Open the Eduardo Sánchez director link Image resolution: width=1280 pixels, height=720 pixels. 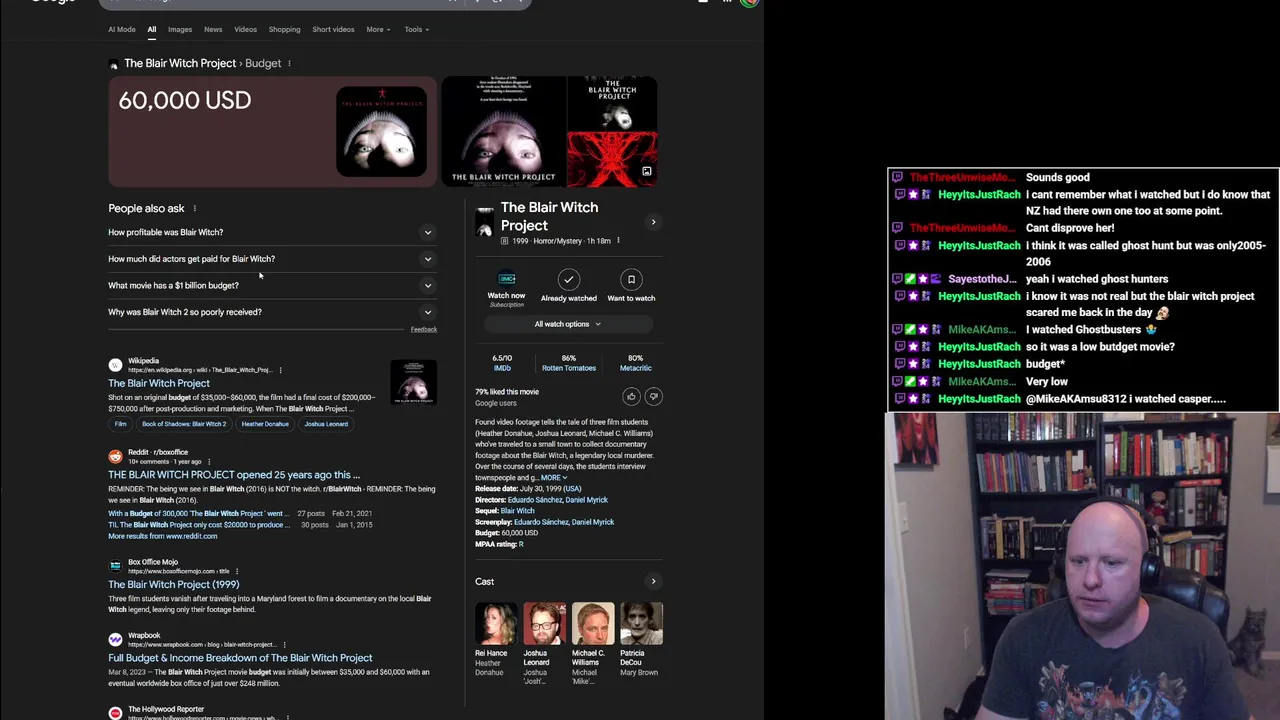tap(534, 500)
